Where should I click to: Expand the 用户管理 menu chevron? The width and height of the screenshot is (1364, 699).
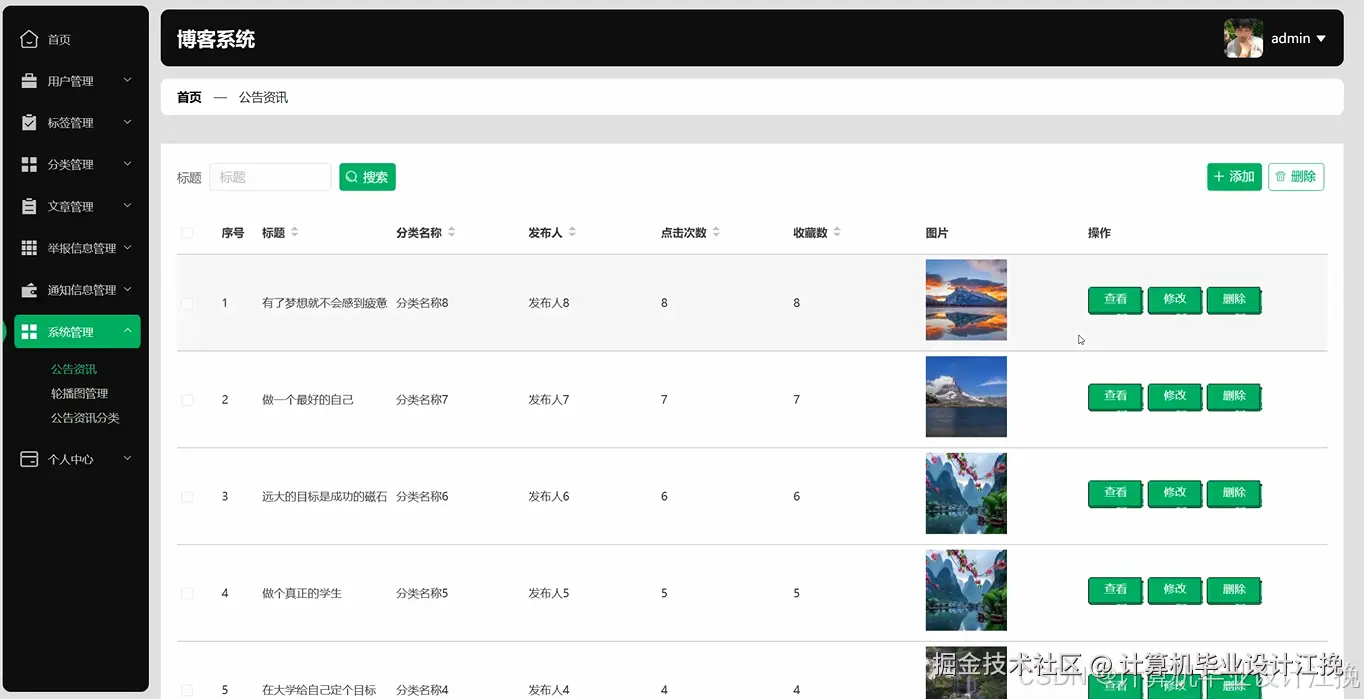(x=127, y=80)
